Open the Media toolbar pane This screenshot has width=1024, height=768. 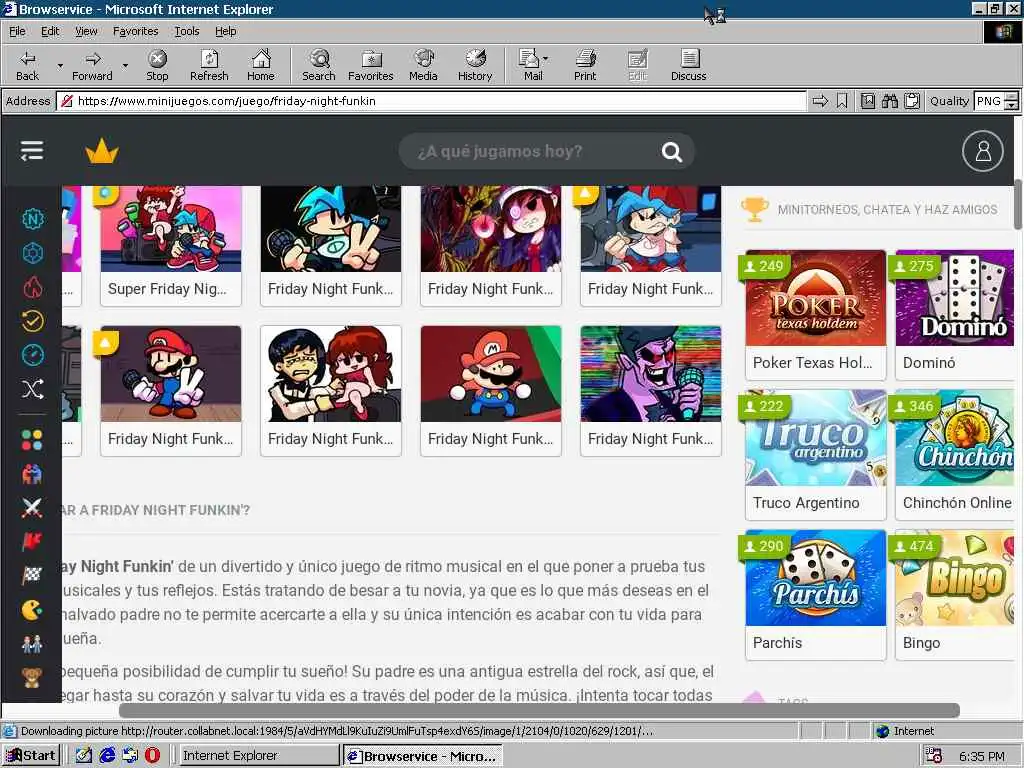coord(423,65)
